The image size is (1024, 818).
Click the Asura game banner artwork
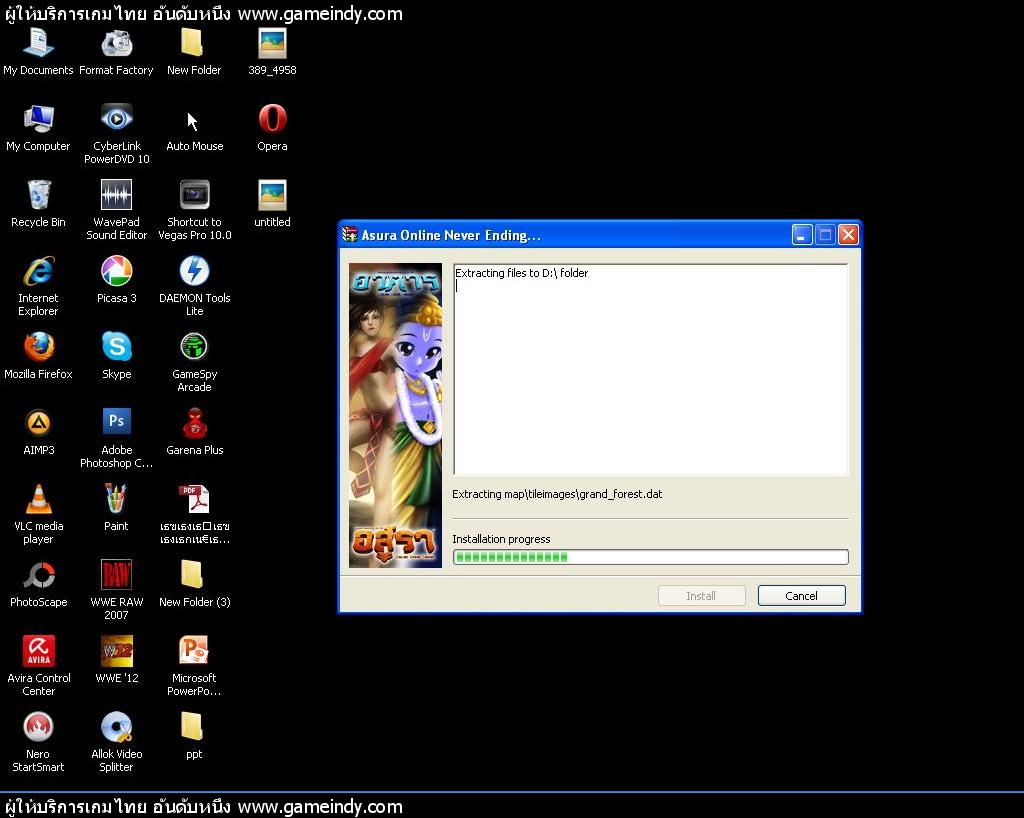395,415
